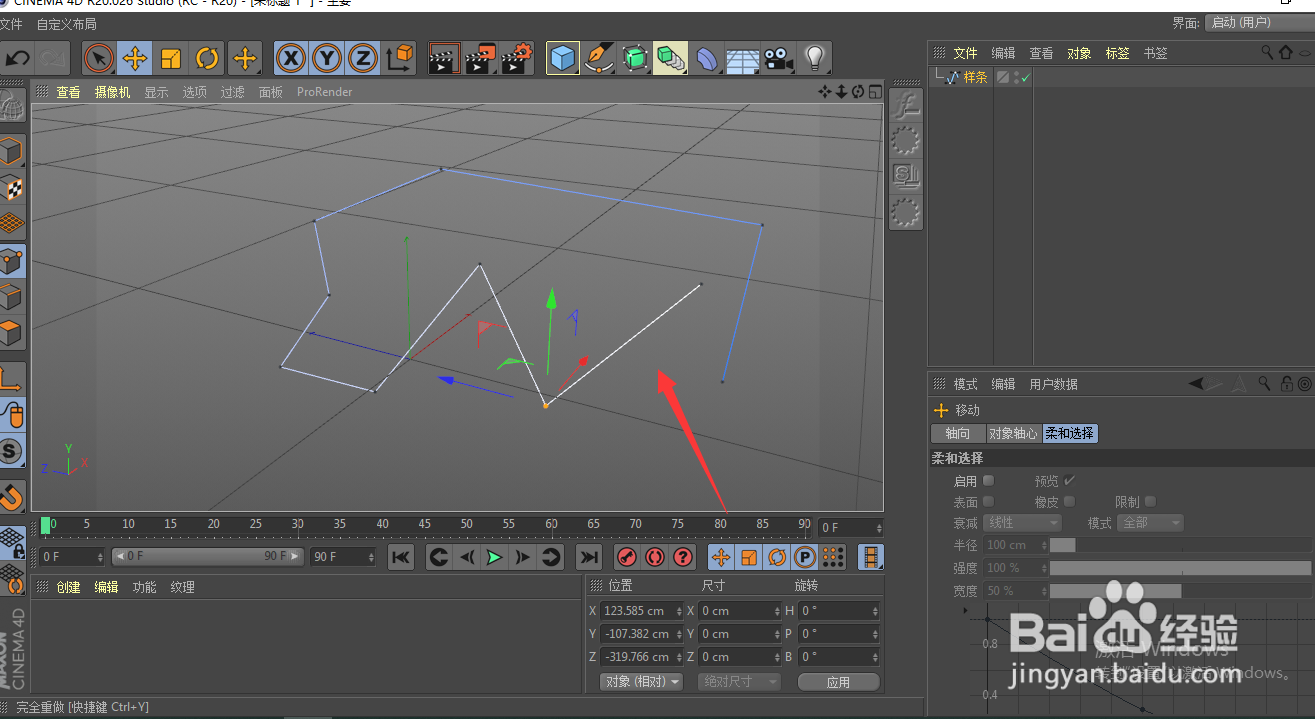This screenshot has height=719, width=1315.
Task: Open the 显示 viewport menu
Action: tap(156, 92)
